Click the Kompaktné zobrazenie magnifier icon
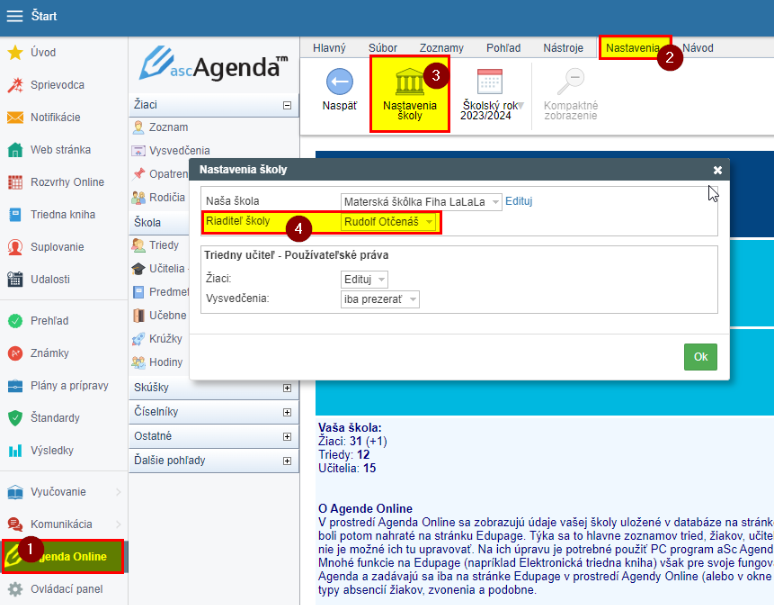 pos(570,82)
